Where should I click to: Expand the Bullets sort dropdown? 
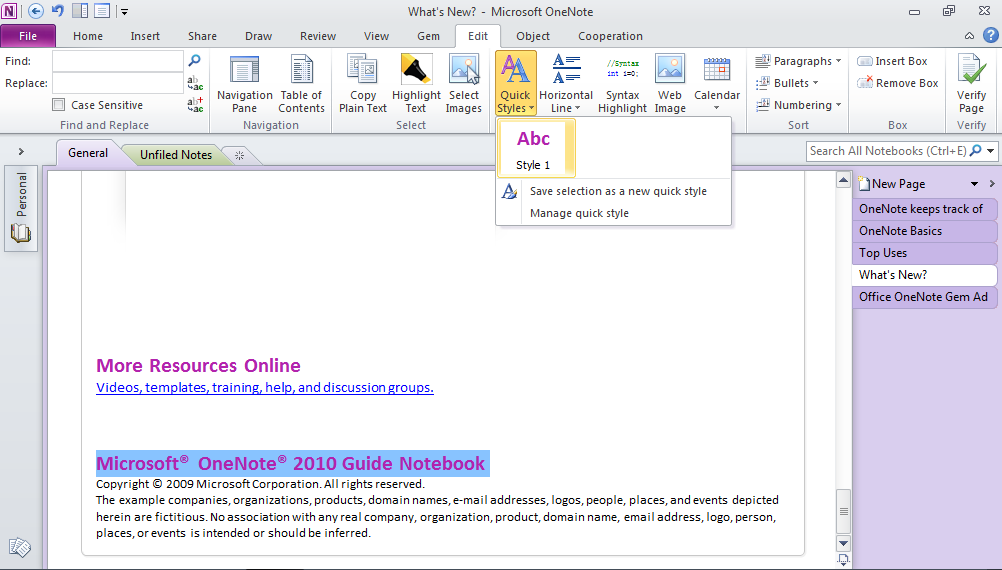(x=787, y=83)
